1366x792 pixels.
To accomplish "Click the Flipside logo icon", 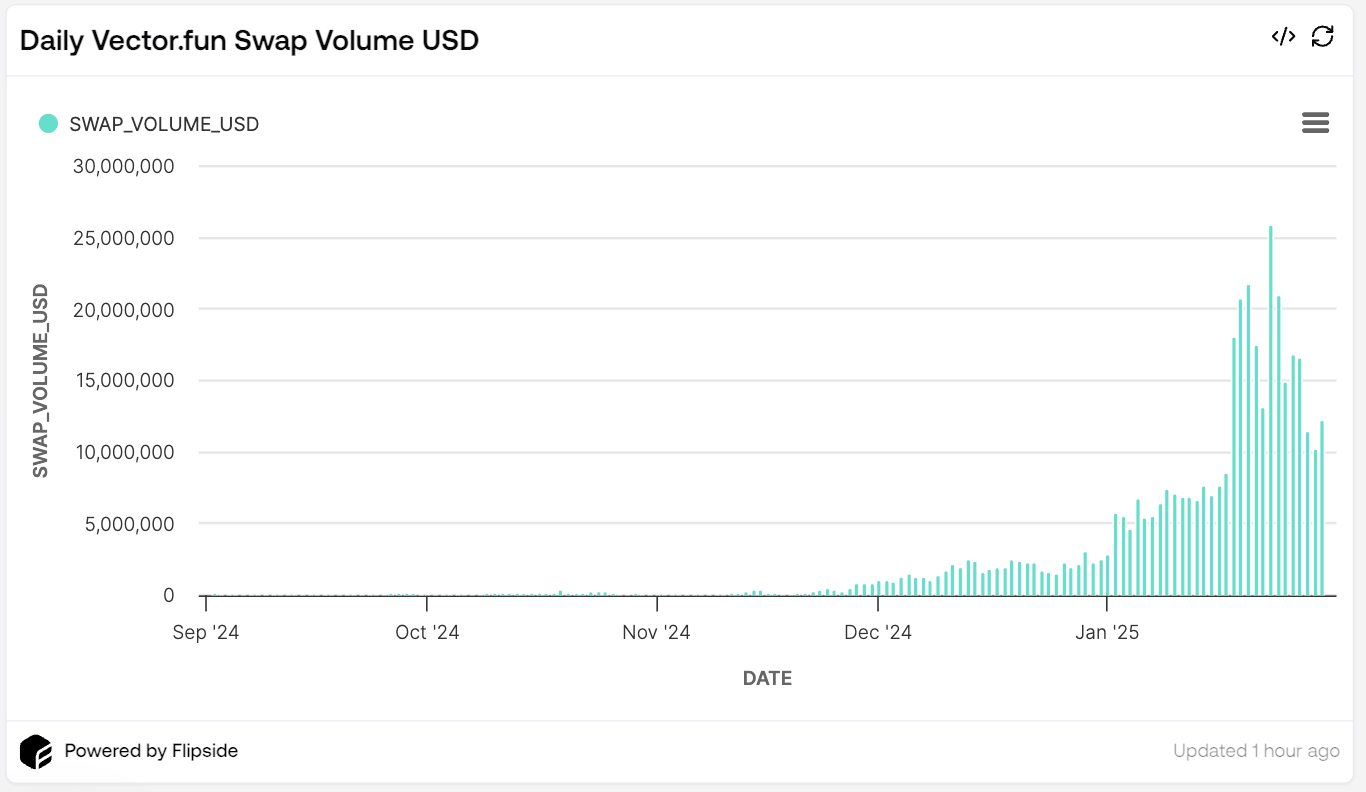I will click(x=36, y=751).
